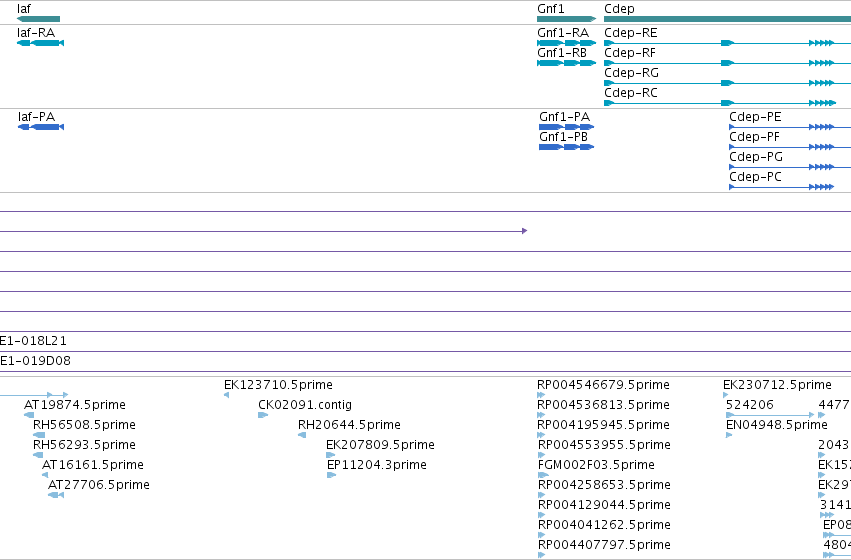Image resolution: width=851 pixels, height=560 pixels.
Task: Select the Cdep-RE transcript label
Action: click(x=631, y=33)
